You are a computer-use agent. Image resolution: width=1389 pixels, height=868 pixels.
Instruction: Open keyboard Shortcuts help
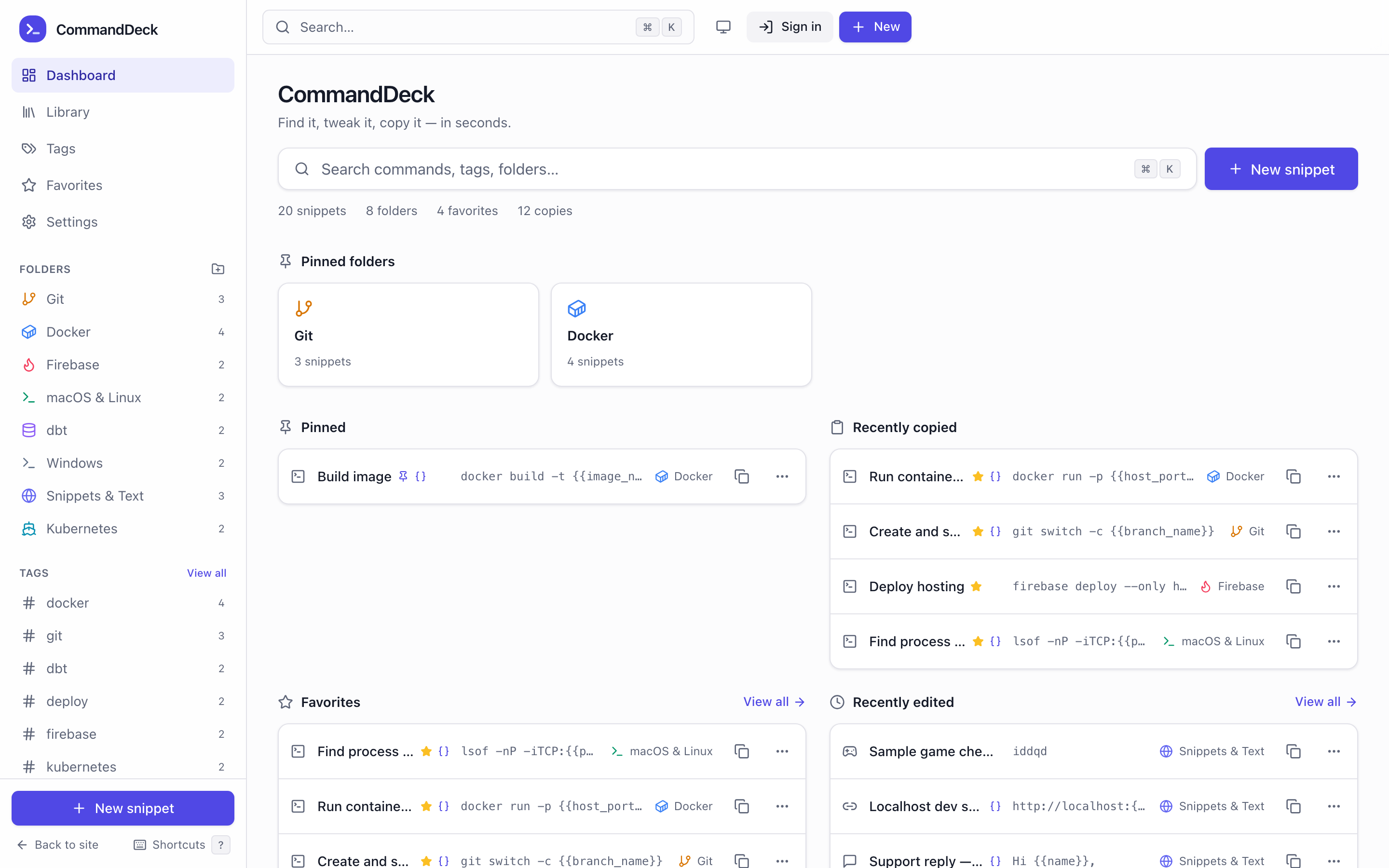[181, 844]
